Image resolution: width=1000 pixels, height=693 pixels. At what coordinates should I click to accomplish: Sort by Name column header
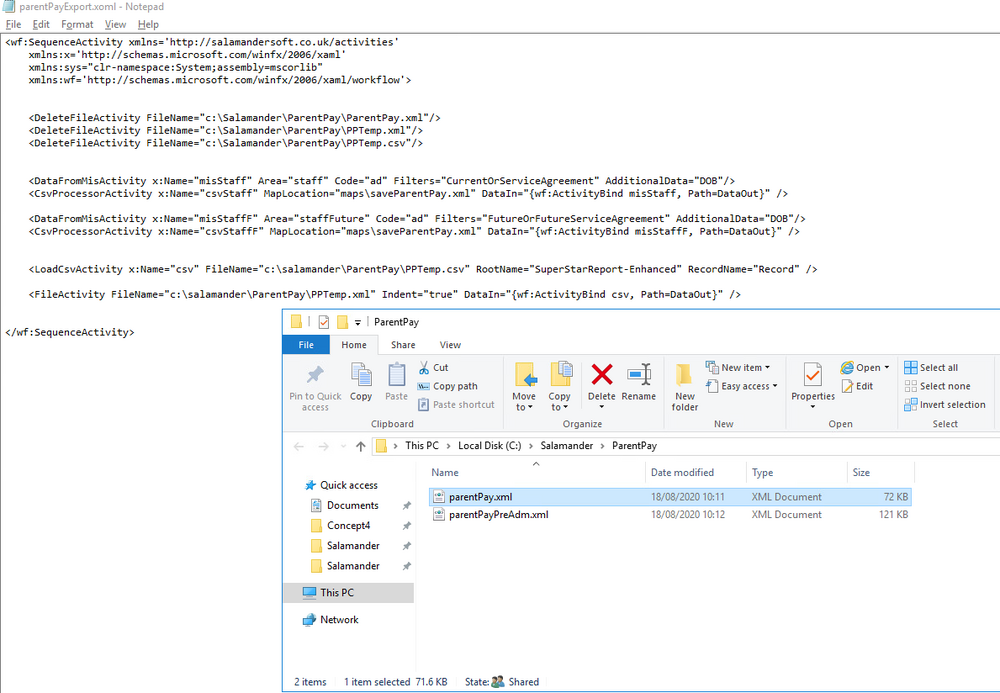(x=536, y=472)
